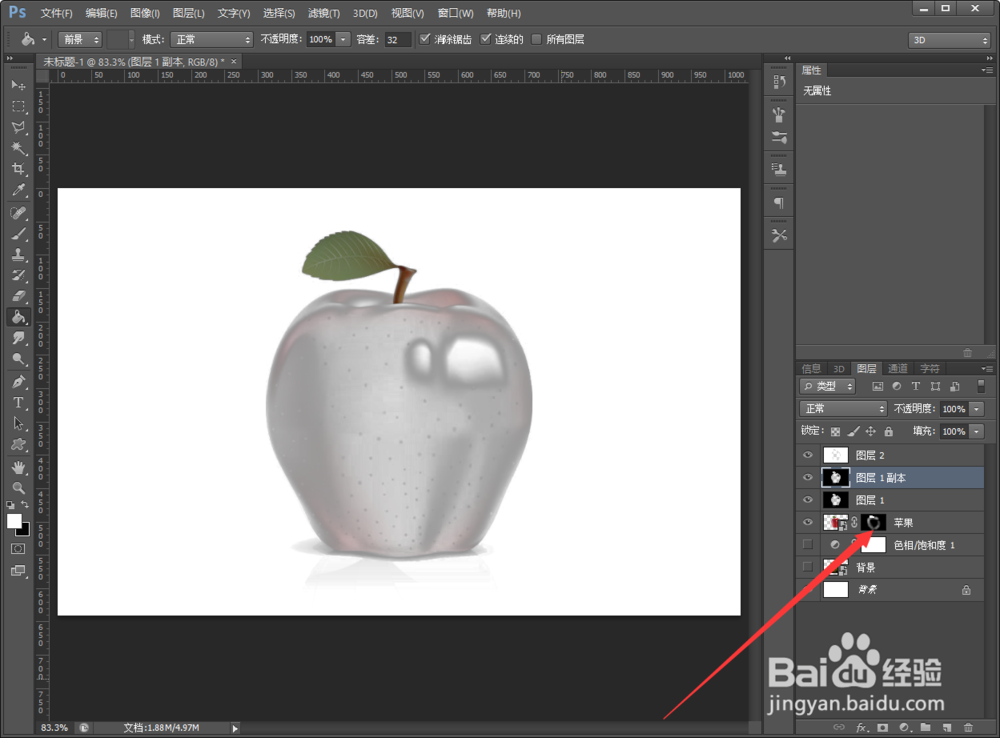Enable the 所有图层 all layers checkbox
The height and width of the screenshot is (738, 1000).
[536, 39]
